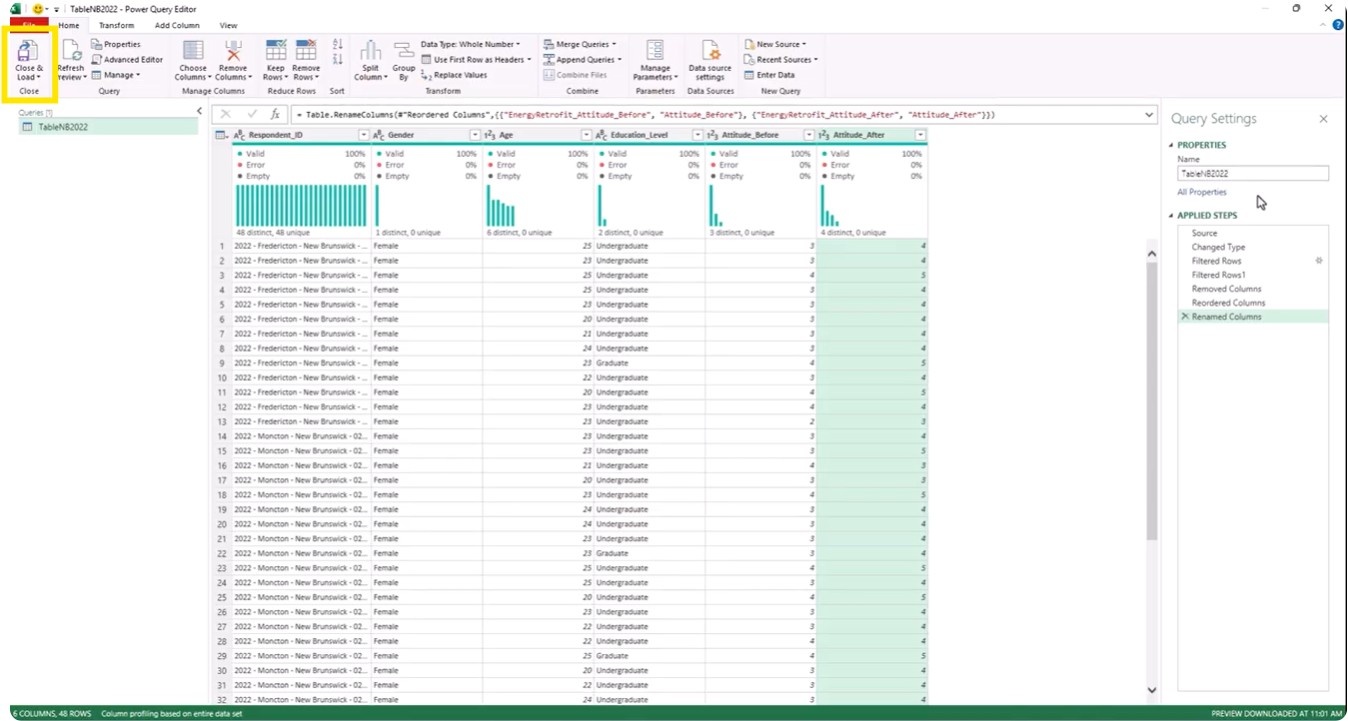The height and width of the screenshot is (721, 1348).
Task: Open the Append Queries dropdown
Action: pos(582,59)
